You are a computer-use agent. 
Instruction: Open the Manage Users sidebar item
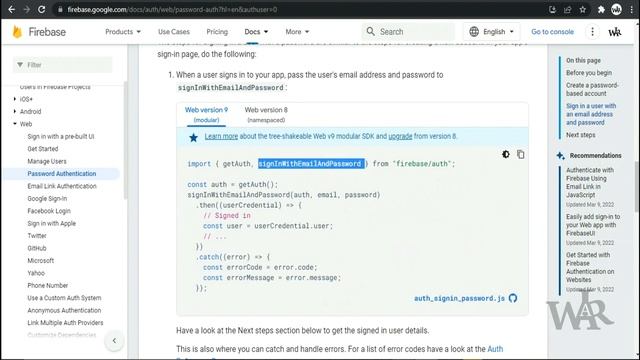(x=47, y=161)
